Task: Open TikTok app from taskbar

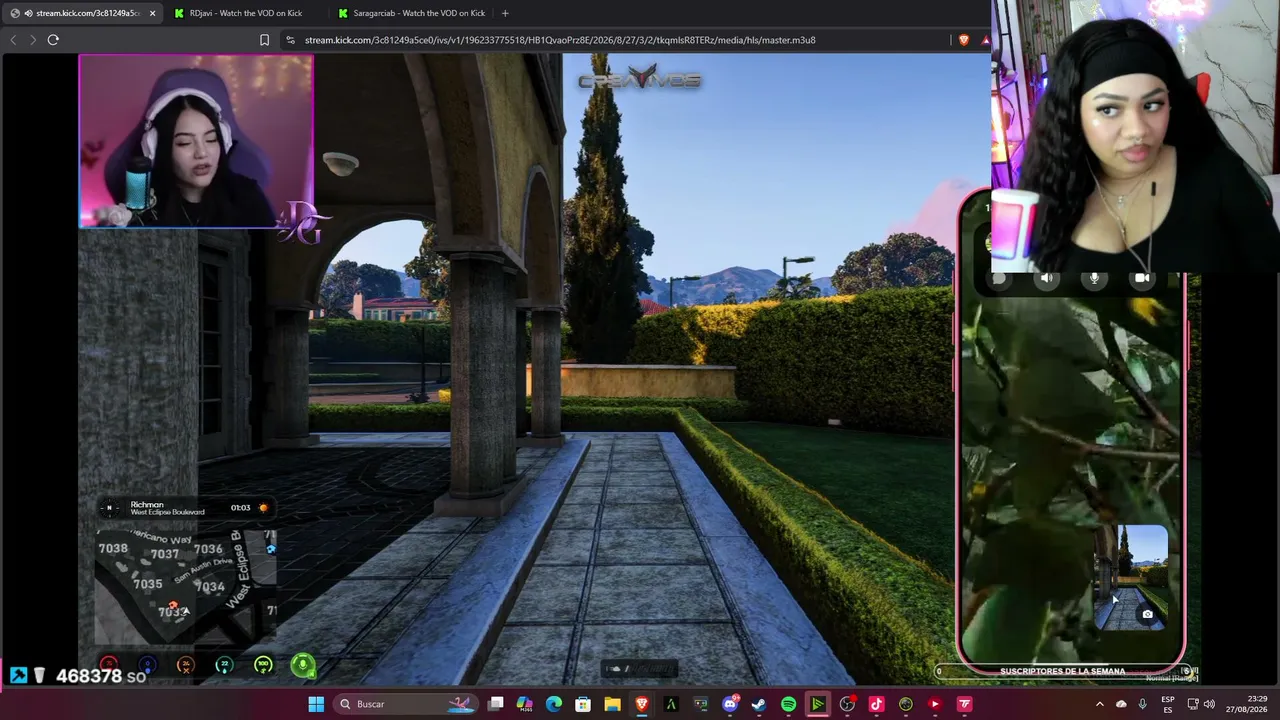Action: coord(876,704)
